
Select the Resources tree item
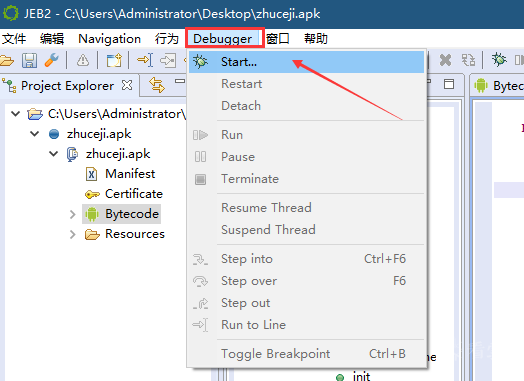135,234
